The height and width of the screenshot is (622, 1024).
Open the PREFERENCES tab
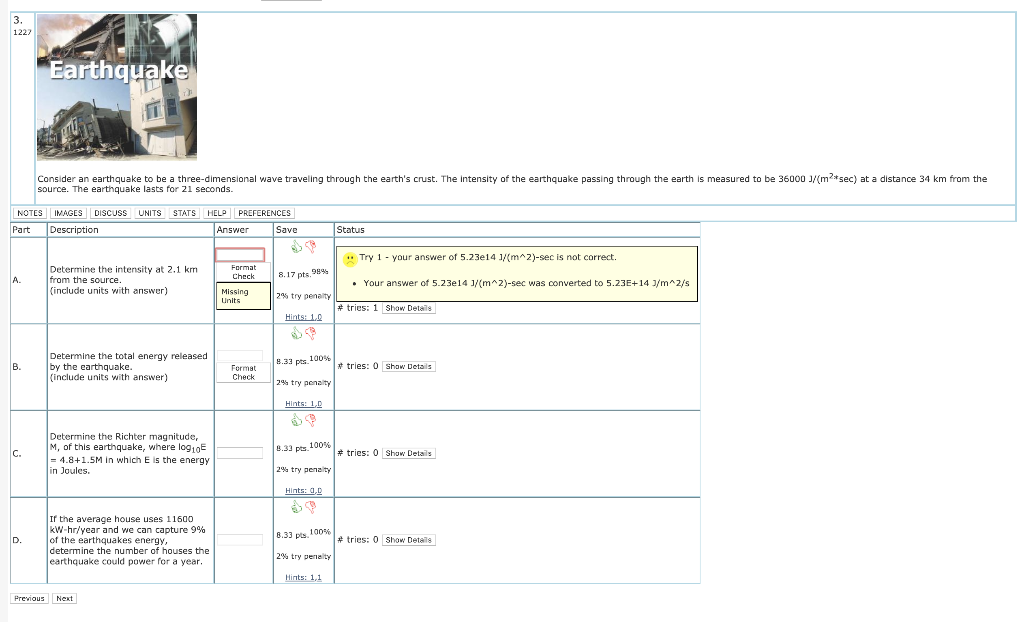click(x=264, y=213)
